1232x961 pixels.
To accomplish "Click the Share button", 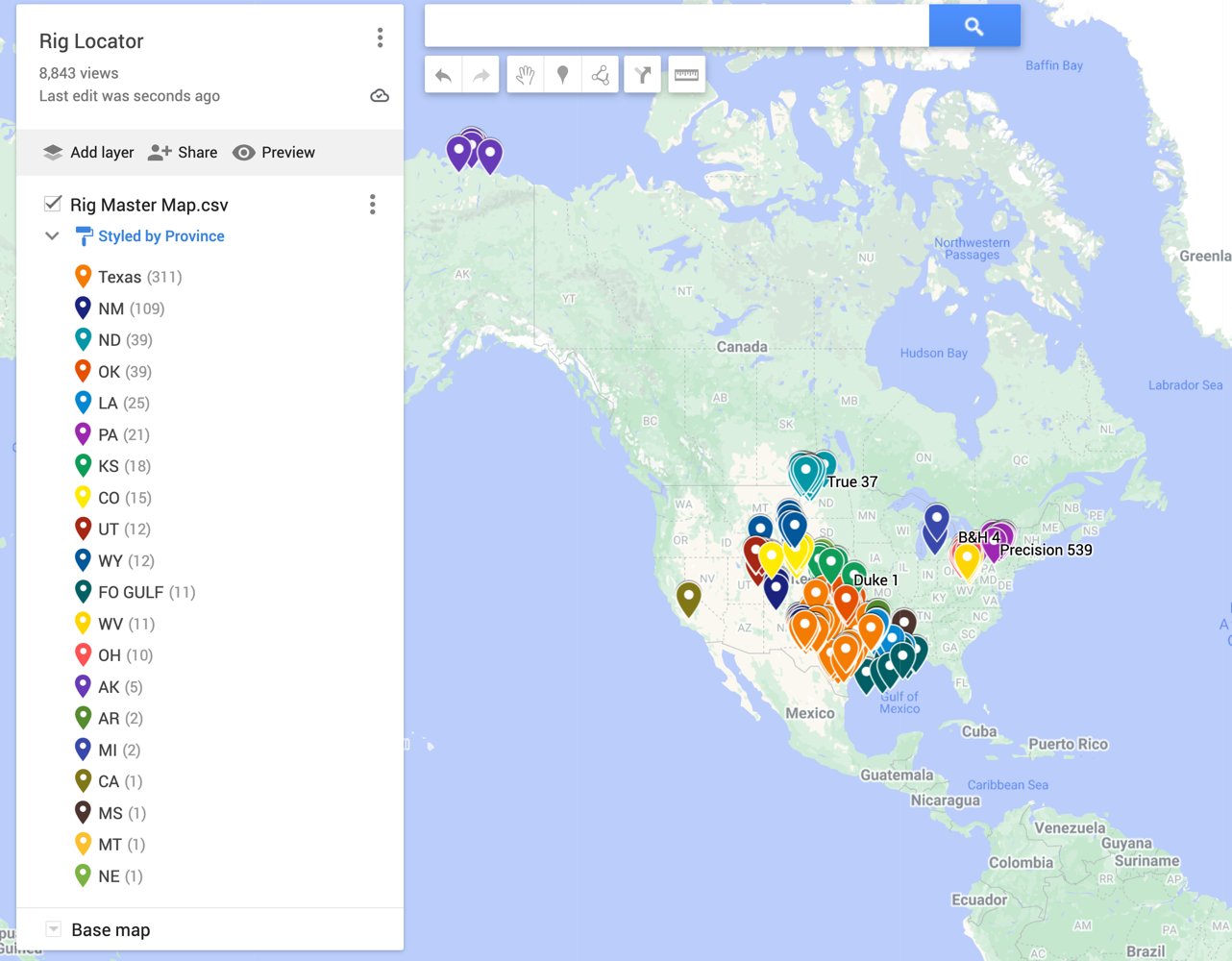I will click(182, 152).
